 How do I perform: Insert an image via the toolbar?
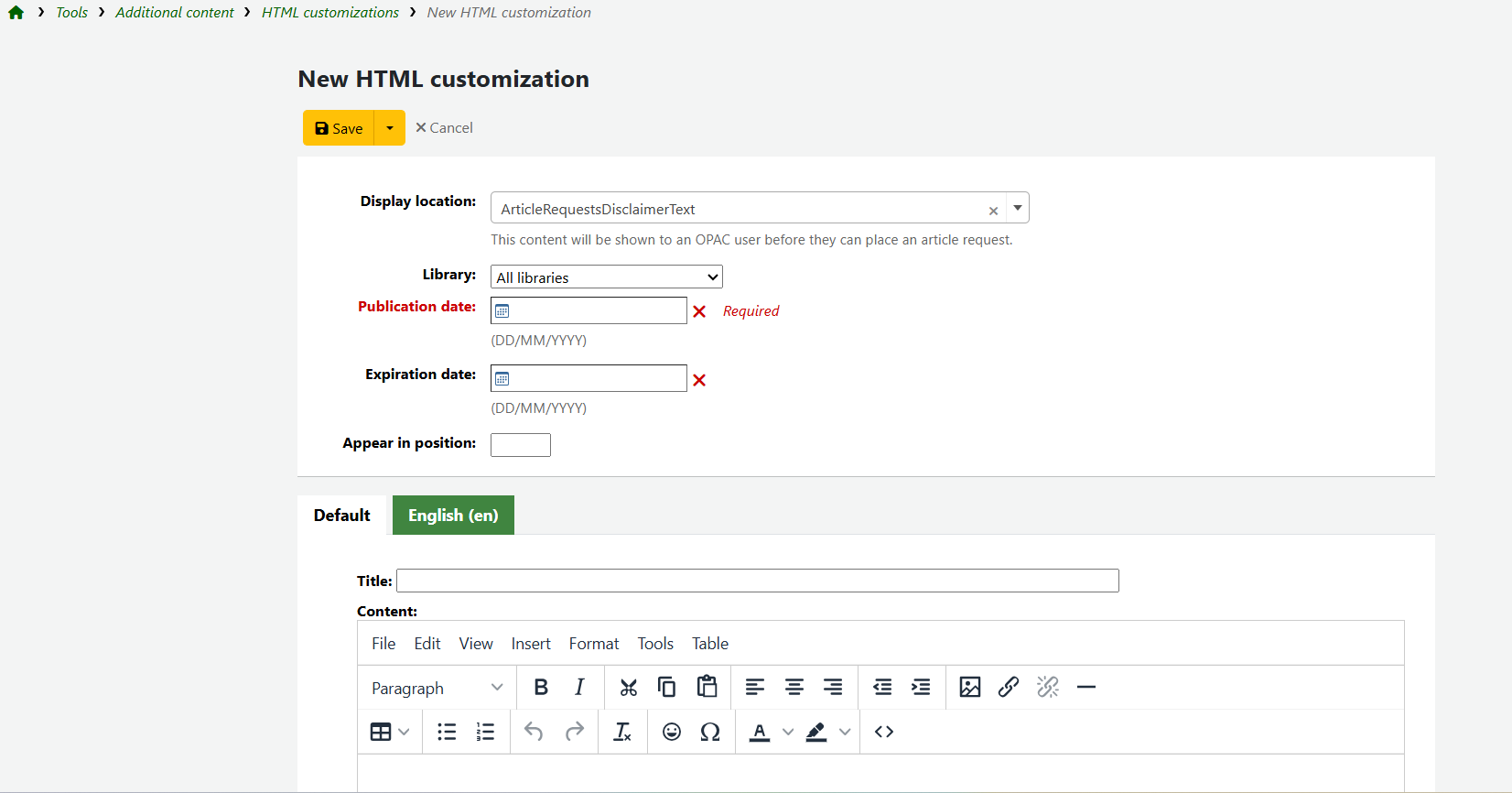pos(969,688)
